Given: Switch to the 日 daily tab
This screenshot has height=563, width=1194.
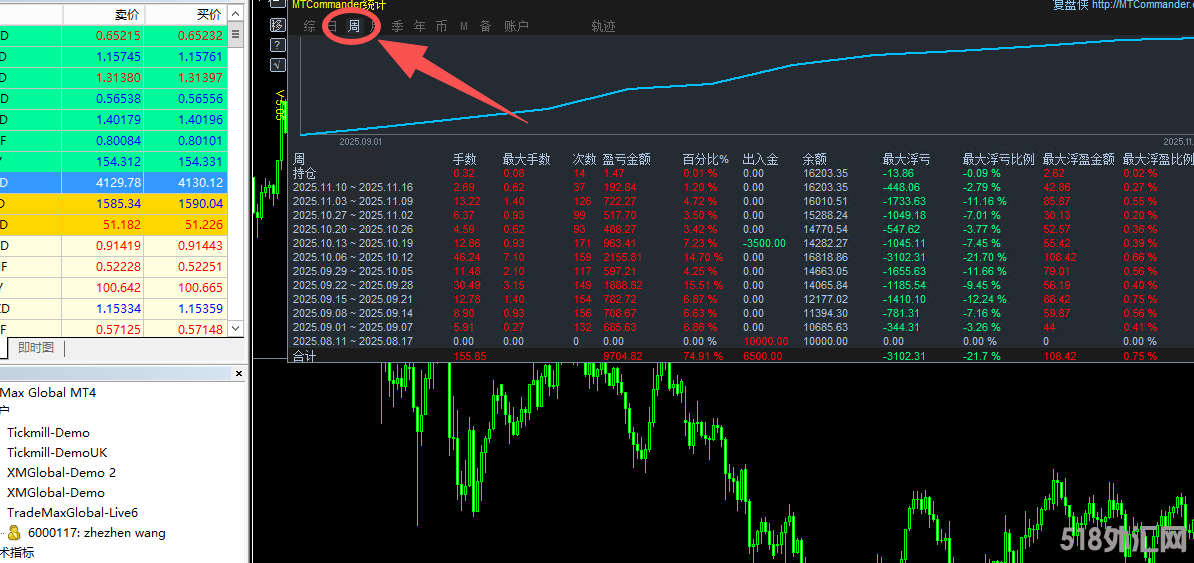Looking at the screenshot, I should click(x=332, y=27).
